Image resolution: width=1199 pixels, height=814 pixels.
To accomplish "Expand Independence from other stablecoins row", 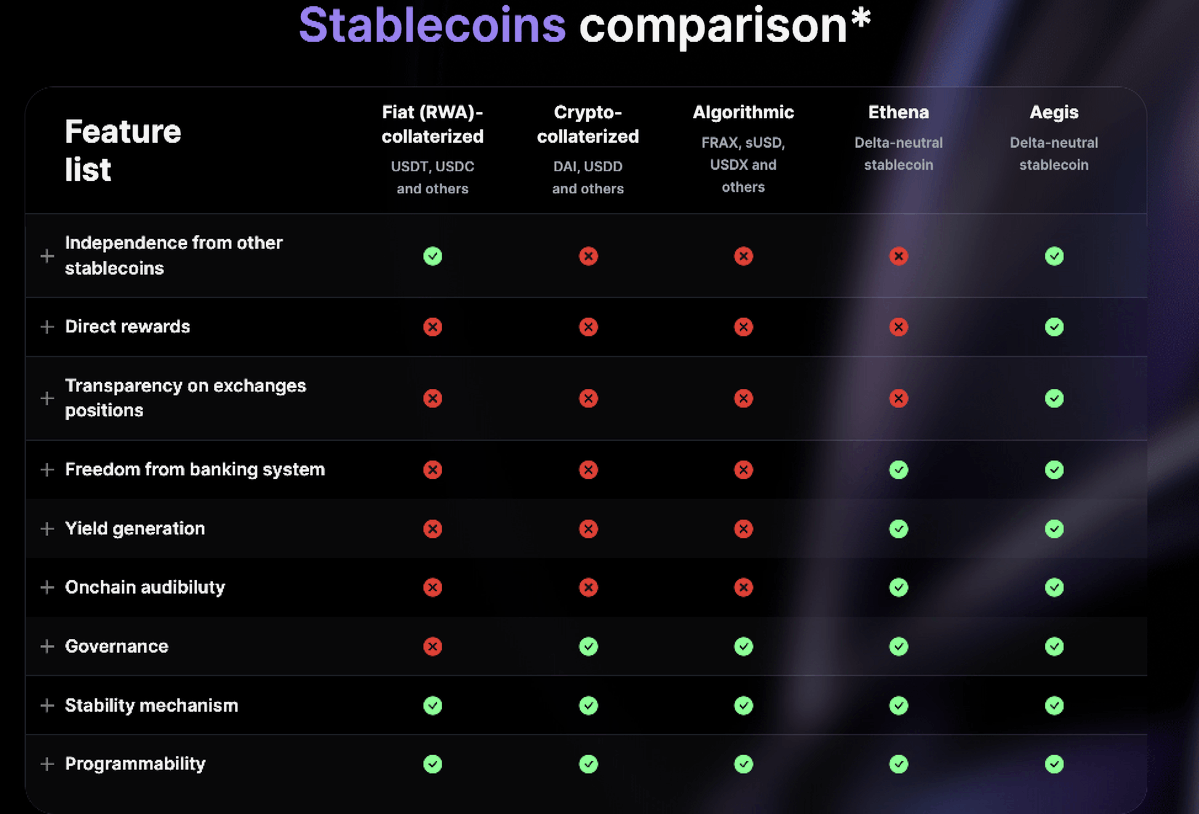I will tap(47, 256).
